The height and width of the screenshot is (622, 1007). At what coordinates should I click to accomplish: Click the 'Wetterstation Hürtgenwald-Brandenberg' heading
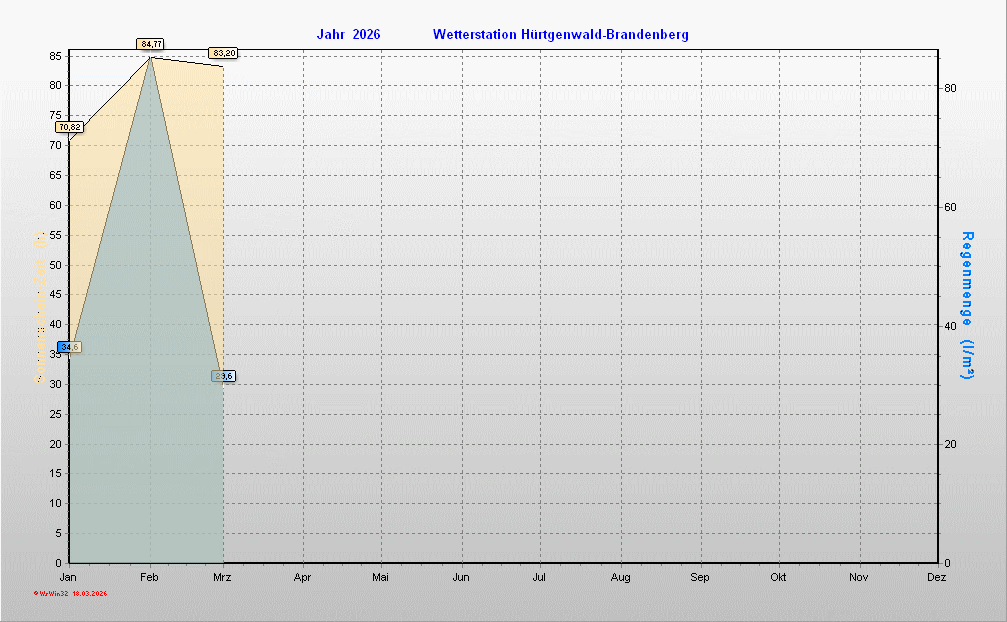[x=560, y=35]
